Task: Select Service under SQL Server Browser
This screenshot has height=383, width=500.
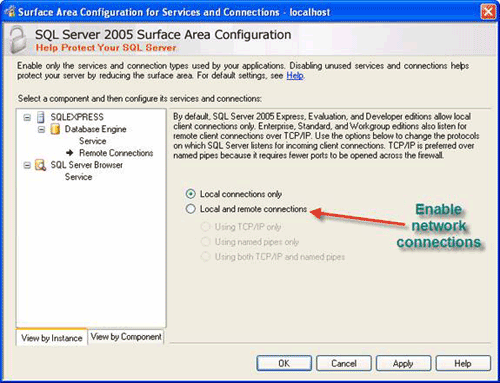Action: tap(78, 177)
